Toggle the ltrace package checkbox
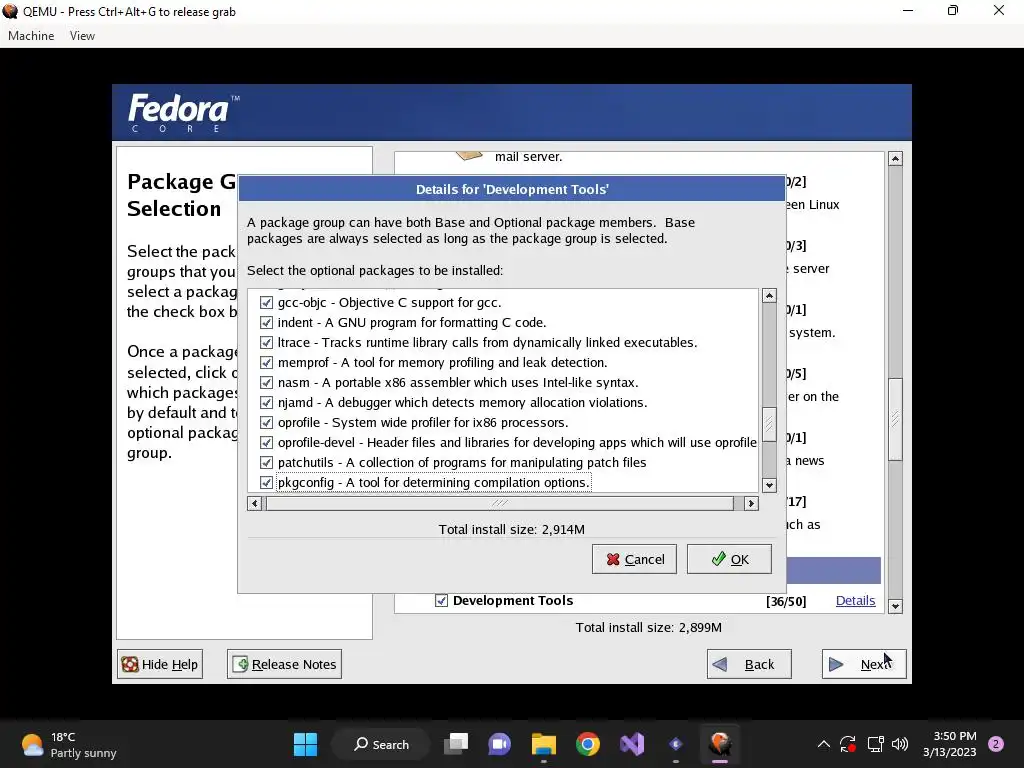Viewport: 1024px width, 768px height. (x=266, y=343)
